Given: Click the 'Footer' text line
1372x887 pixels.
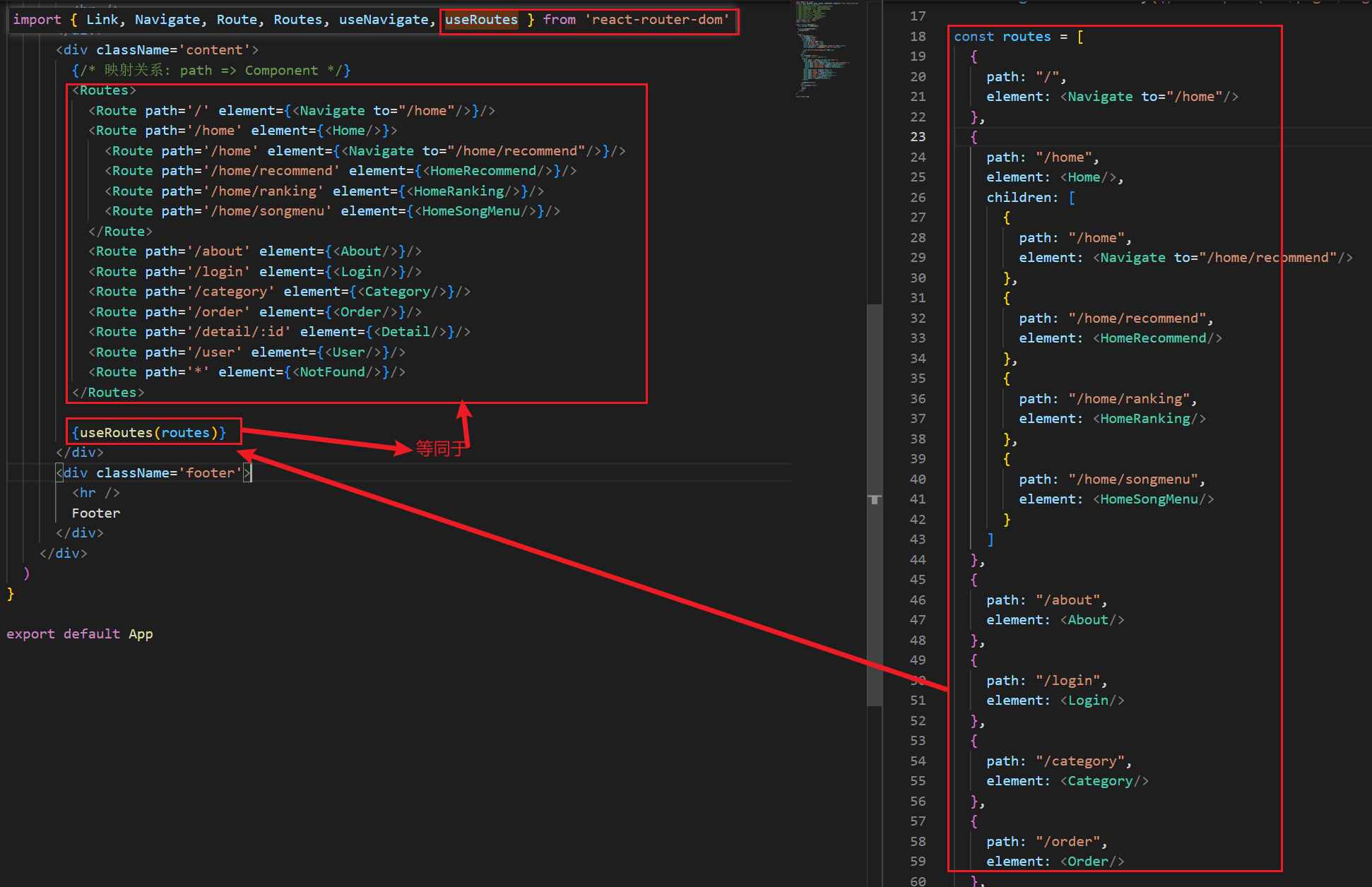Looking at the screenshot, I should 96,513.
